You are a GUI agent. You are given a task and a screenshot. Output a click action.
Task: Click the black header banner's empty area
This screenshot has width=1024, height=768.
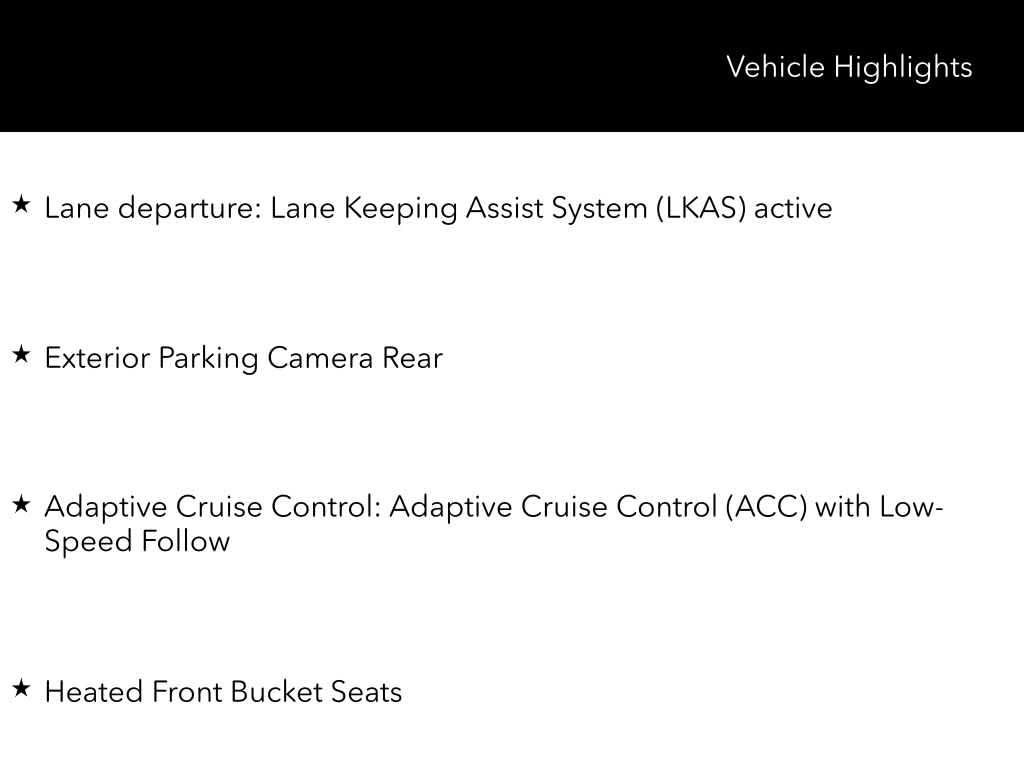click(x=350, y=66)
